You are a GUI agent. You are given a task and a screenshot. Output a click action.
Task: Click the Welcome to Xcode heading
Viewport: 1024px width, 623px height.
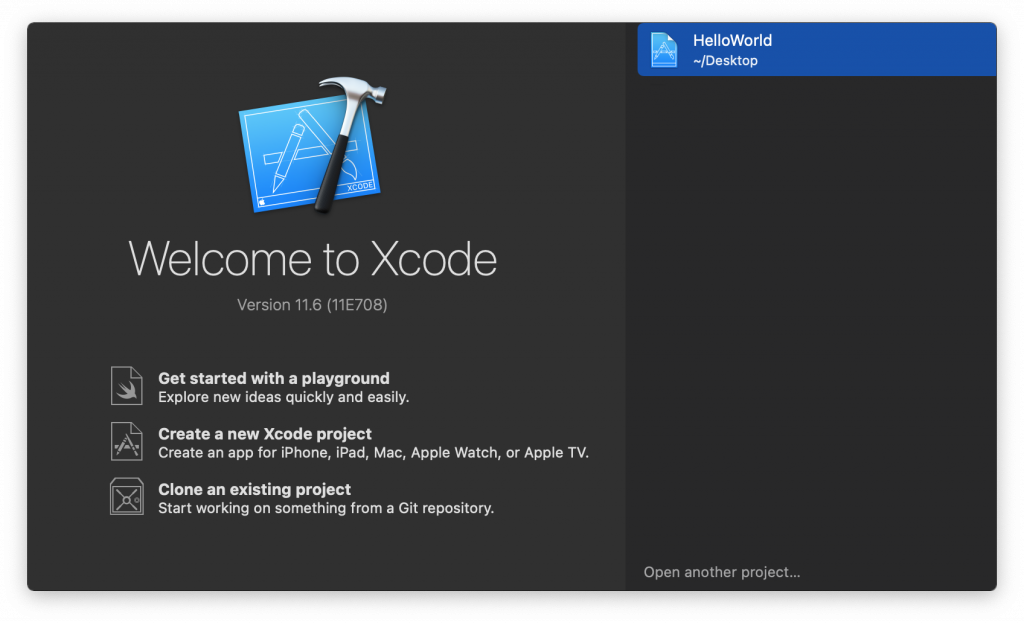pyautogui.click(x=312, y=259)
